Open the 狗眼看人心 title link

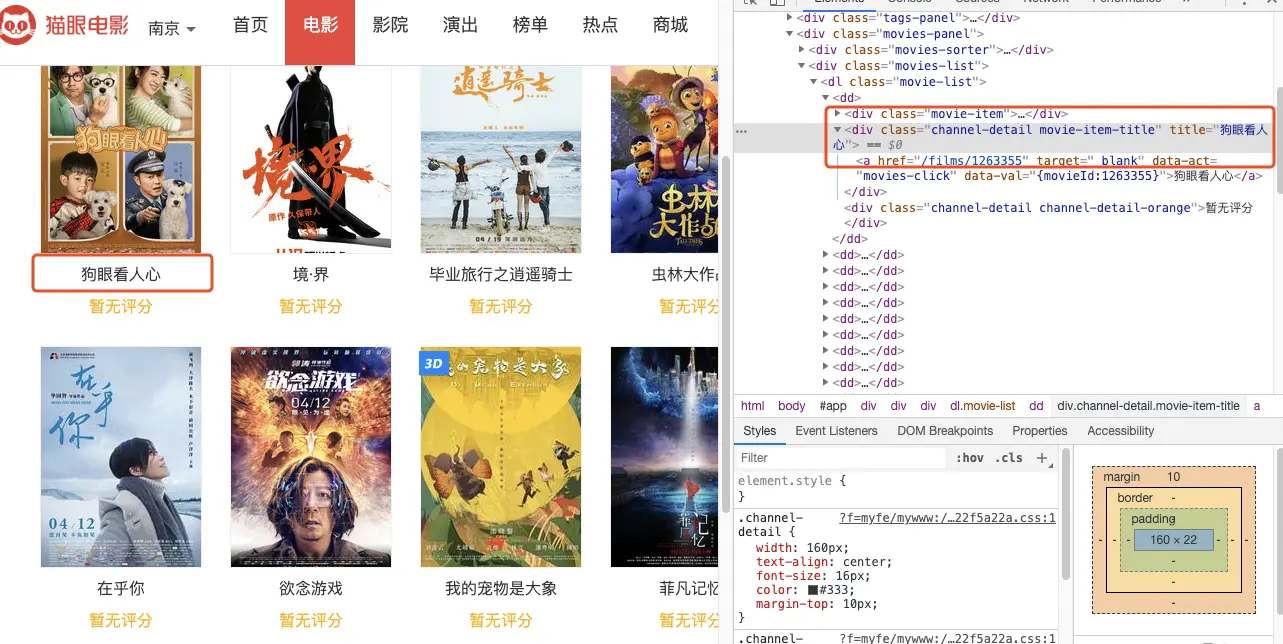point(121,274)
